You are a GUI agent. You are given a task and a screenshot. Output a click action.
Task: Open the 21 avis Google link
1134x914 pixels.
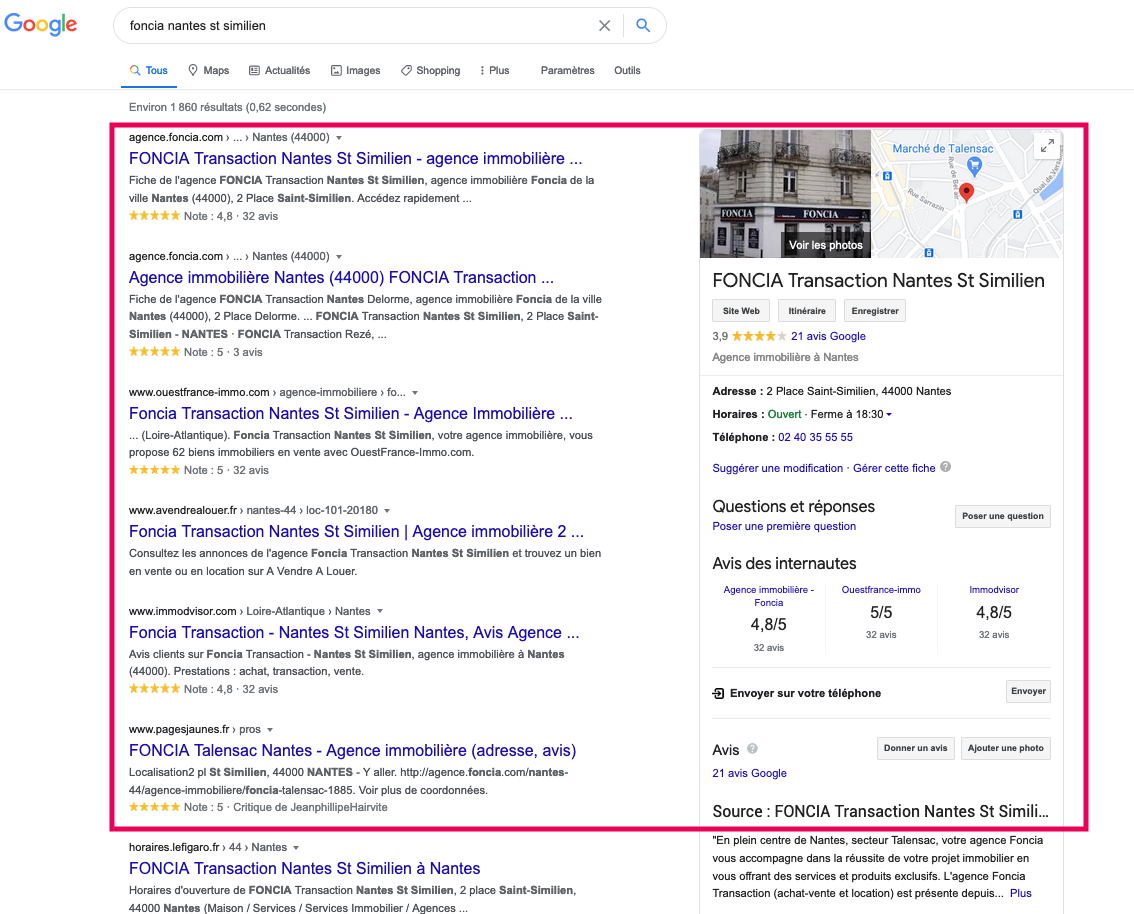pyautogui.click(x=828, y=336)
